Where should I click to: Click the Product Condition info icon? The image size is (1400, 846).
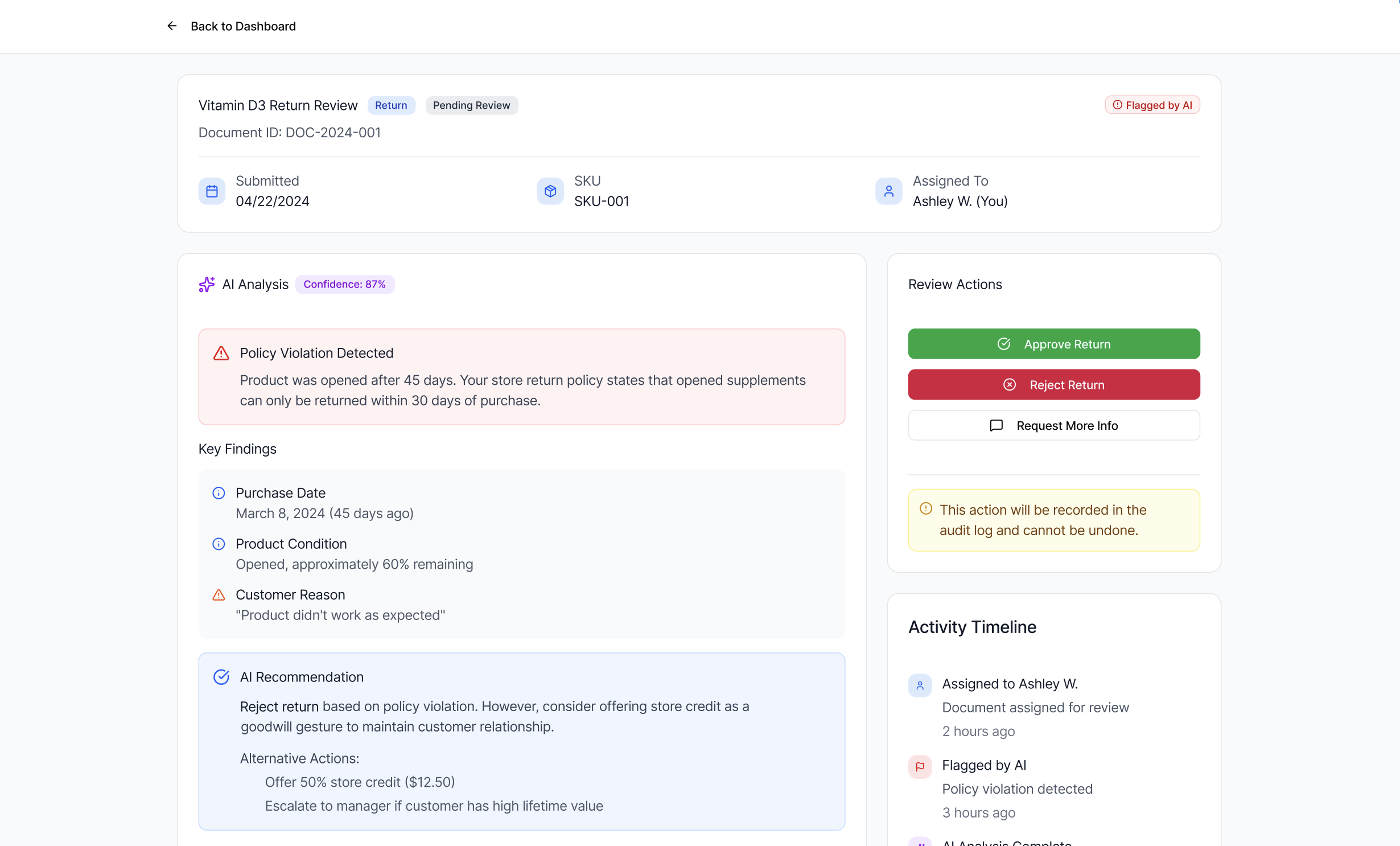tap(219, 544)
